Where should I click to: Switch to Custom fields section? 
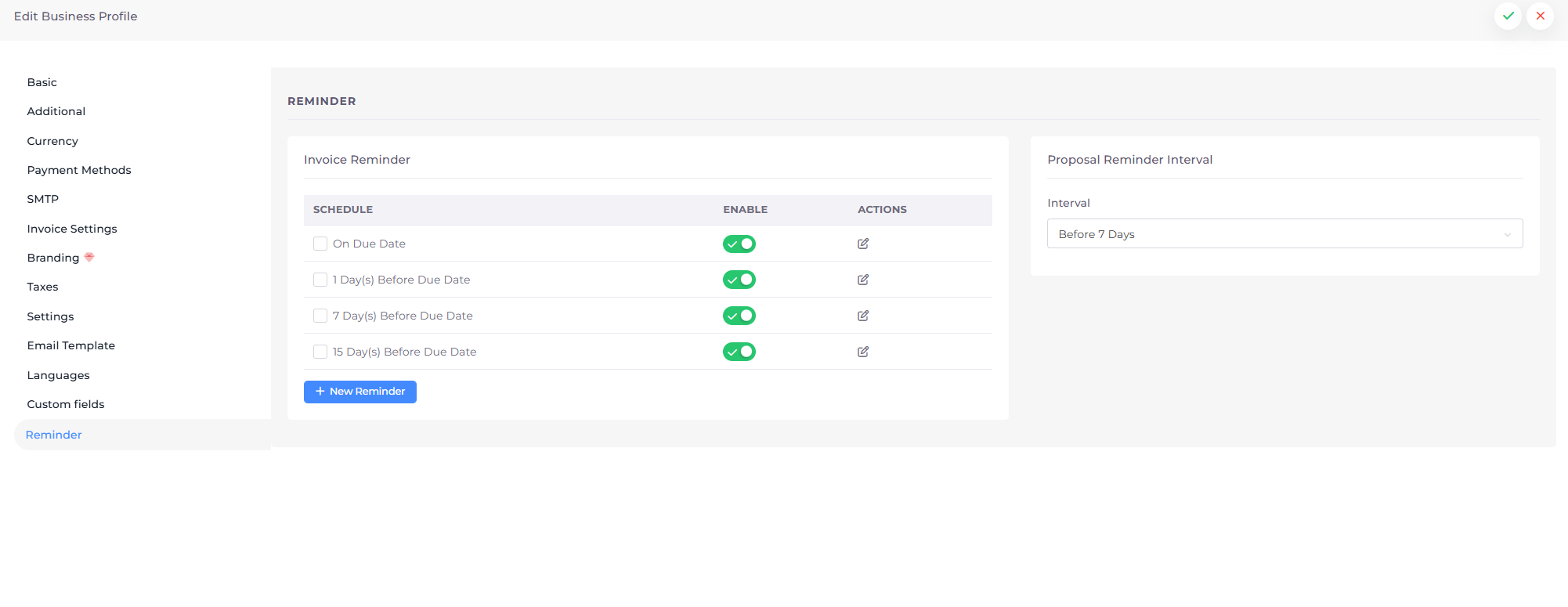66,404
